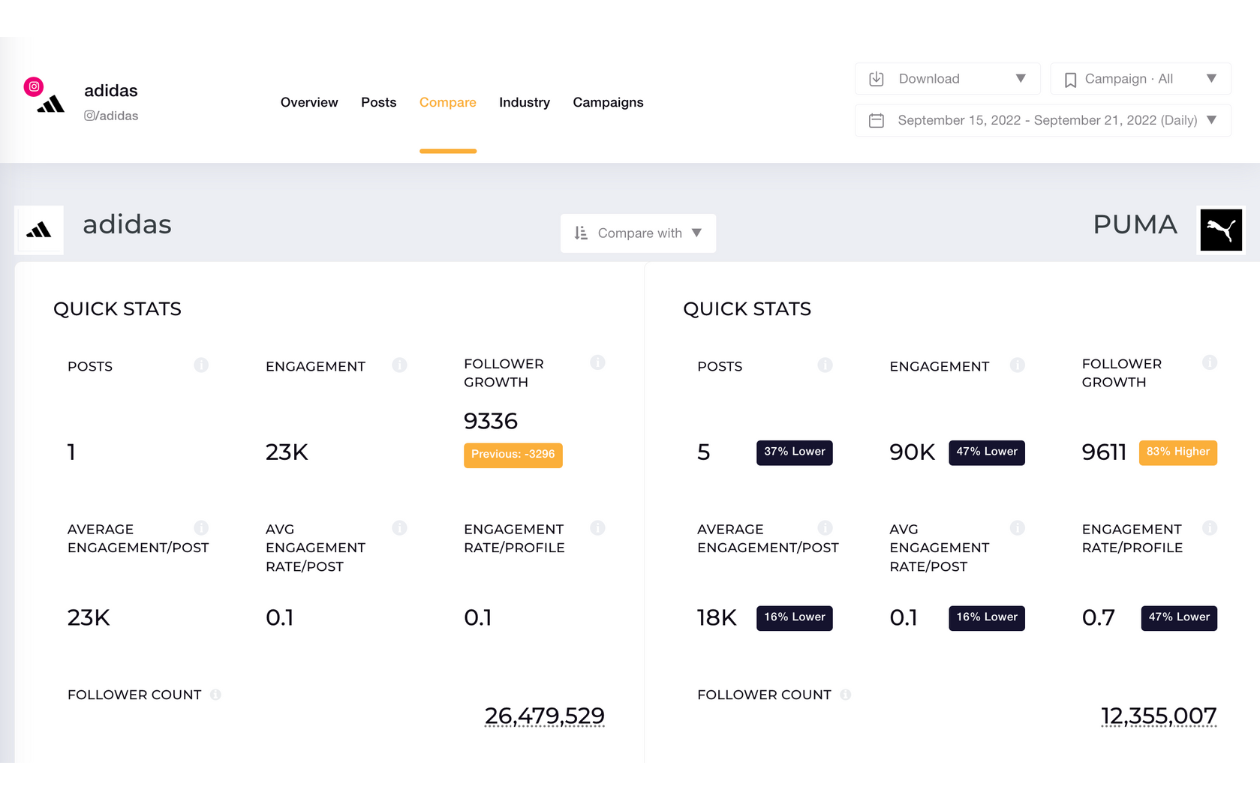This screenshot has height=800, width=1260.
Task: Click the PUMA logo thumbnail
Action: coord(1221,230)
